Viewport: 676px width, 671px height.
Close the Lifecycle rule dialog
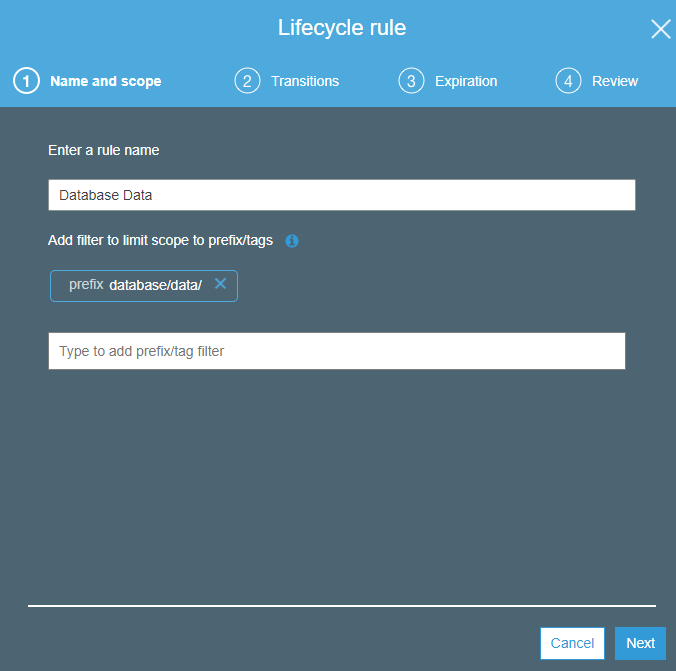point(660,29)
